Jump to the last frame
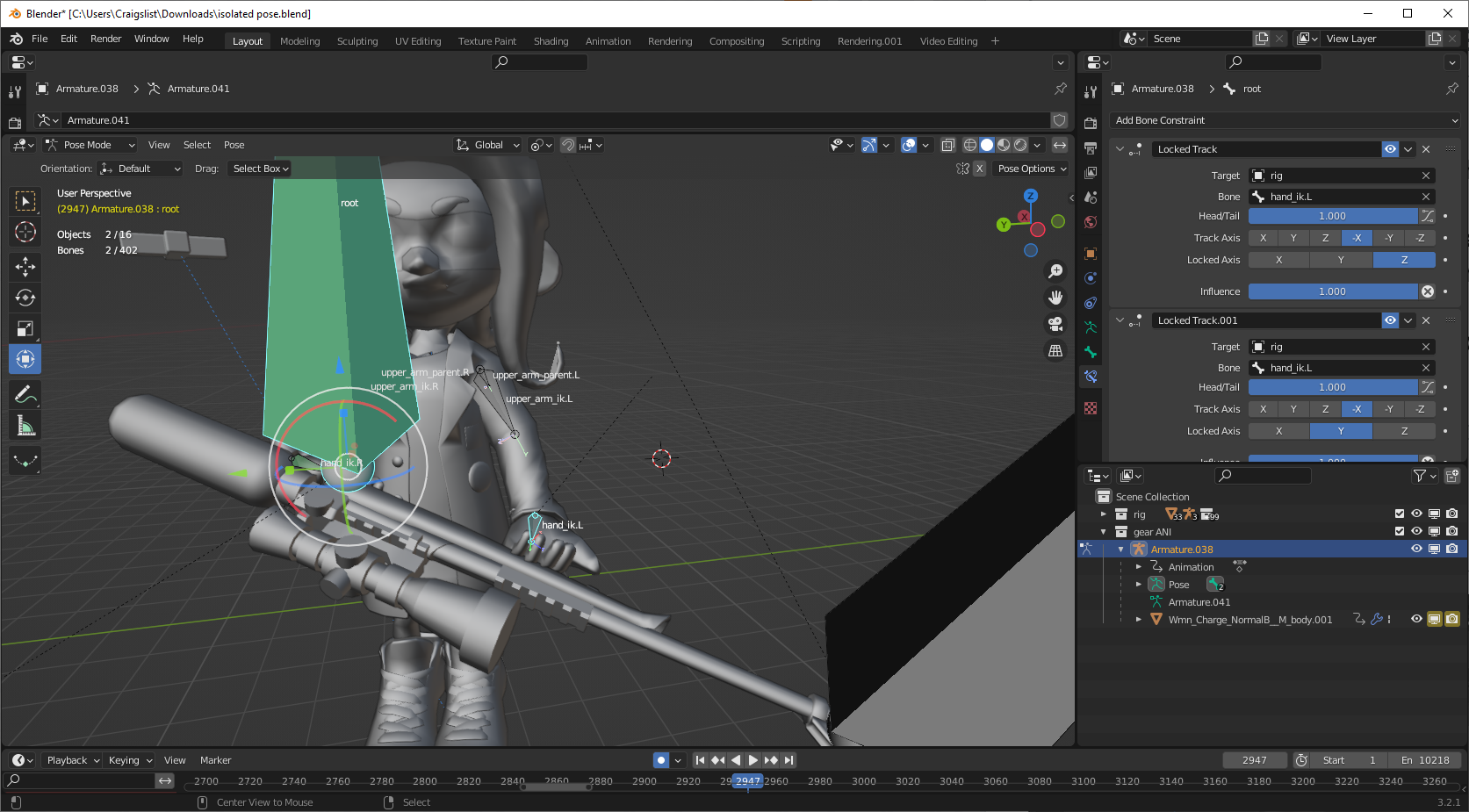This screenshot has width=1469, height=812. [x=789, y=760]
